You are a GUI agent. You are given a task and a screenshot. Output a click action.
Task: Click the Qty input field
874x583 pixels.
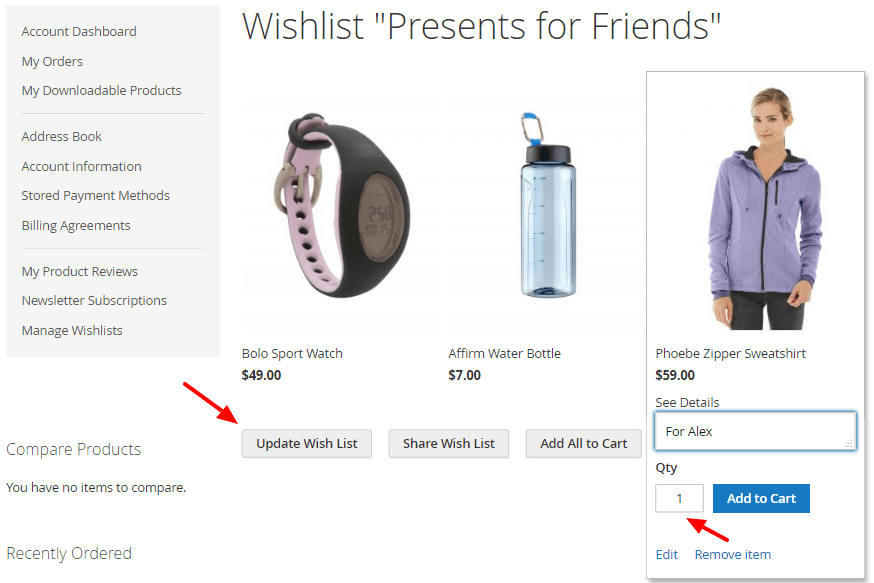tap(679, 498)
